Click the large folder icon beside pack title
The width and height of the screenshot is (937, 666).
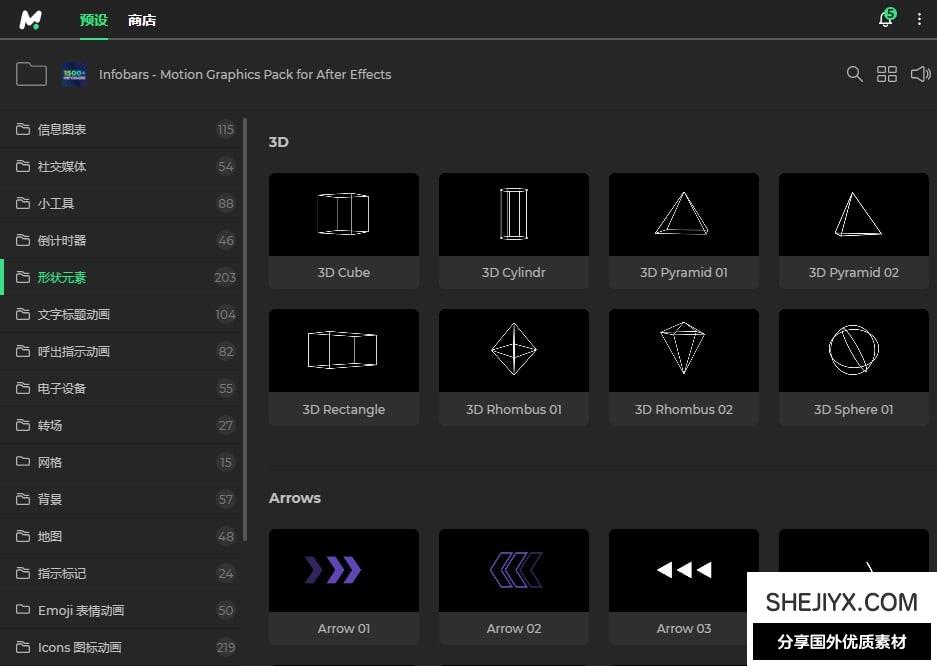[x=32, y=74]
